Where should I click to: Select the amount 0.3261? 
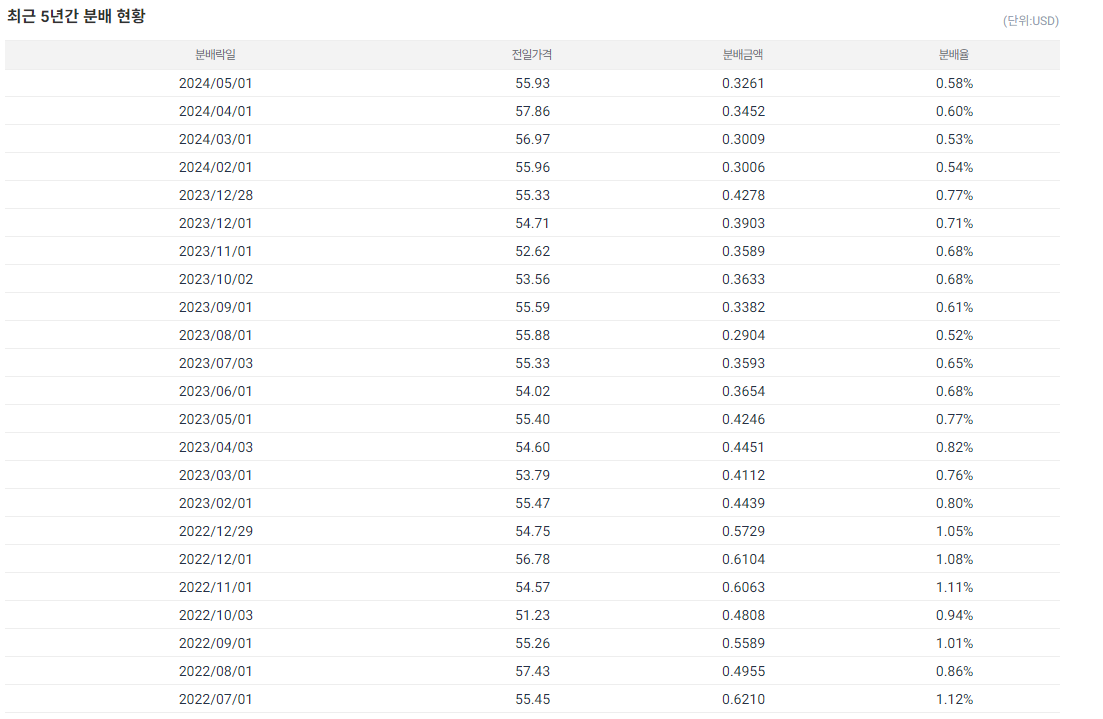click(x=743, y=83)
